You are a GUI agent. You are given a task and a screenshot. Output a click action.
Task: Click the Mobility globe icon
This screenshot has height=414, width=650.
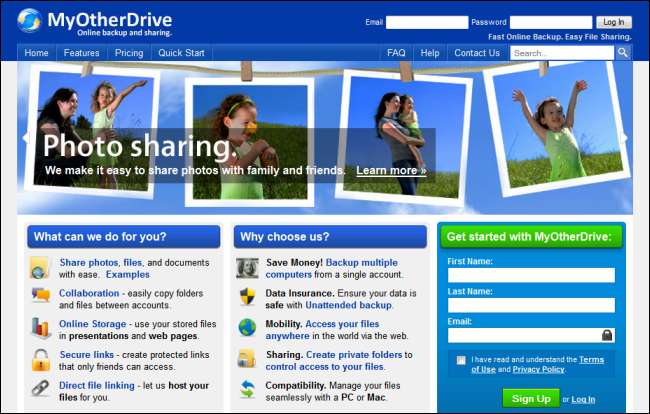247,327
